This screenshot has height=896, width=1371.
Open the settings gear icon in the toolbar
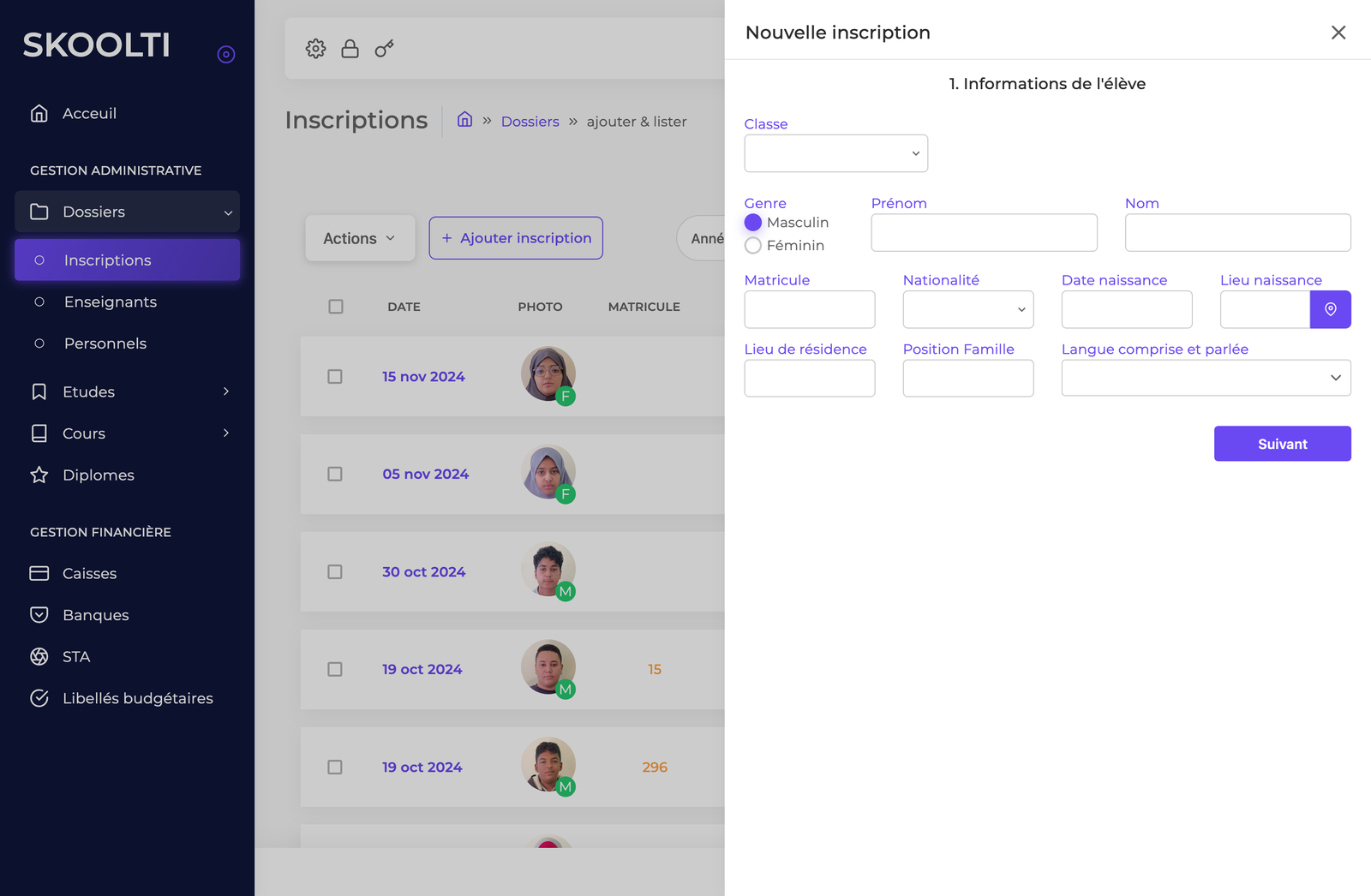[x=315, y=49]
